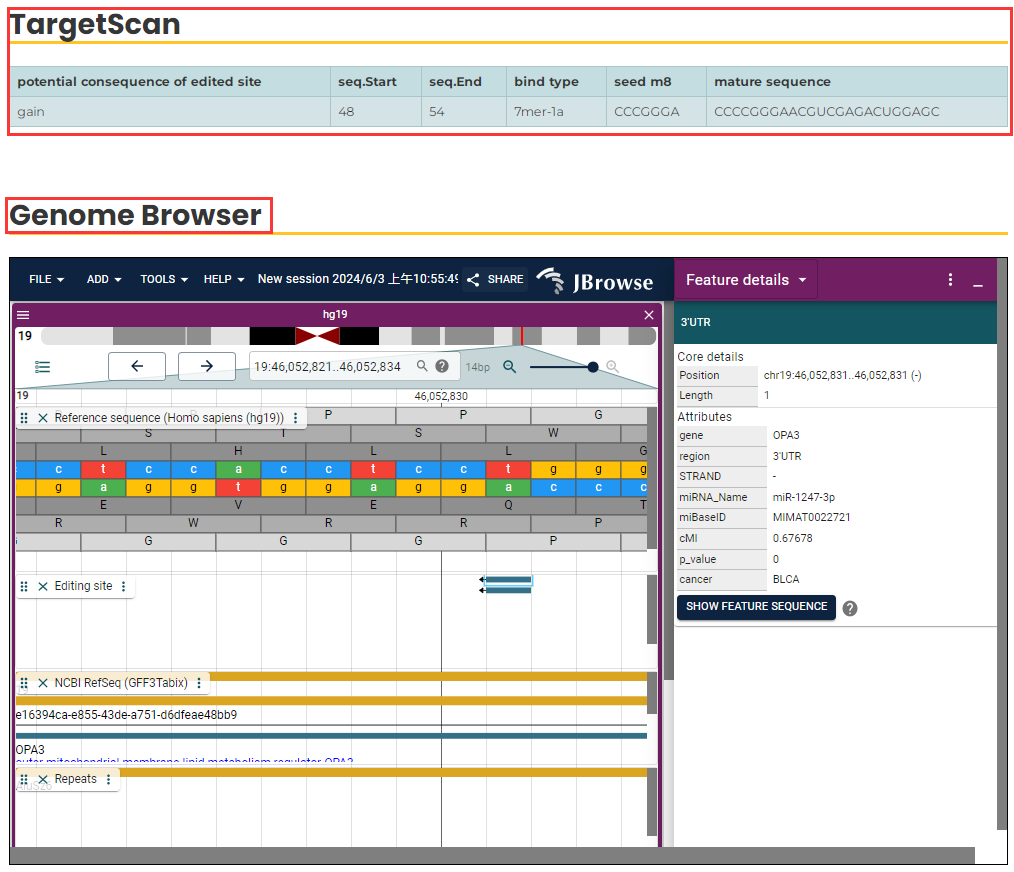Click the miBaseID value MIMAT0022721
Image resolution: width=1014 pixels, height=872 pixels.
pos(812,517)
